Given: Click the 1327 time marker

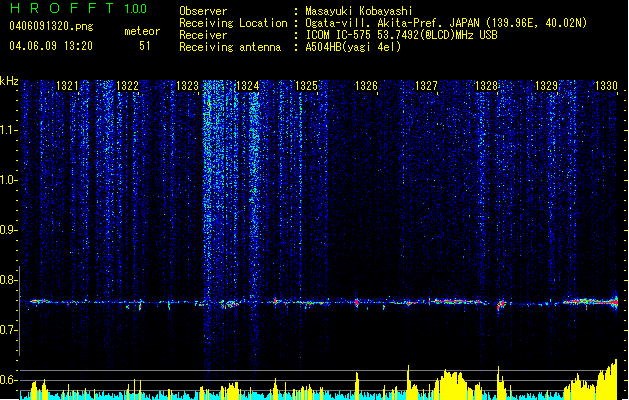Looking at the screenshot, I should [x=426, y=85].
